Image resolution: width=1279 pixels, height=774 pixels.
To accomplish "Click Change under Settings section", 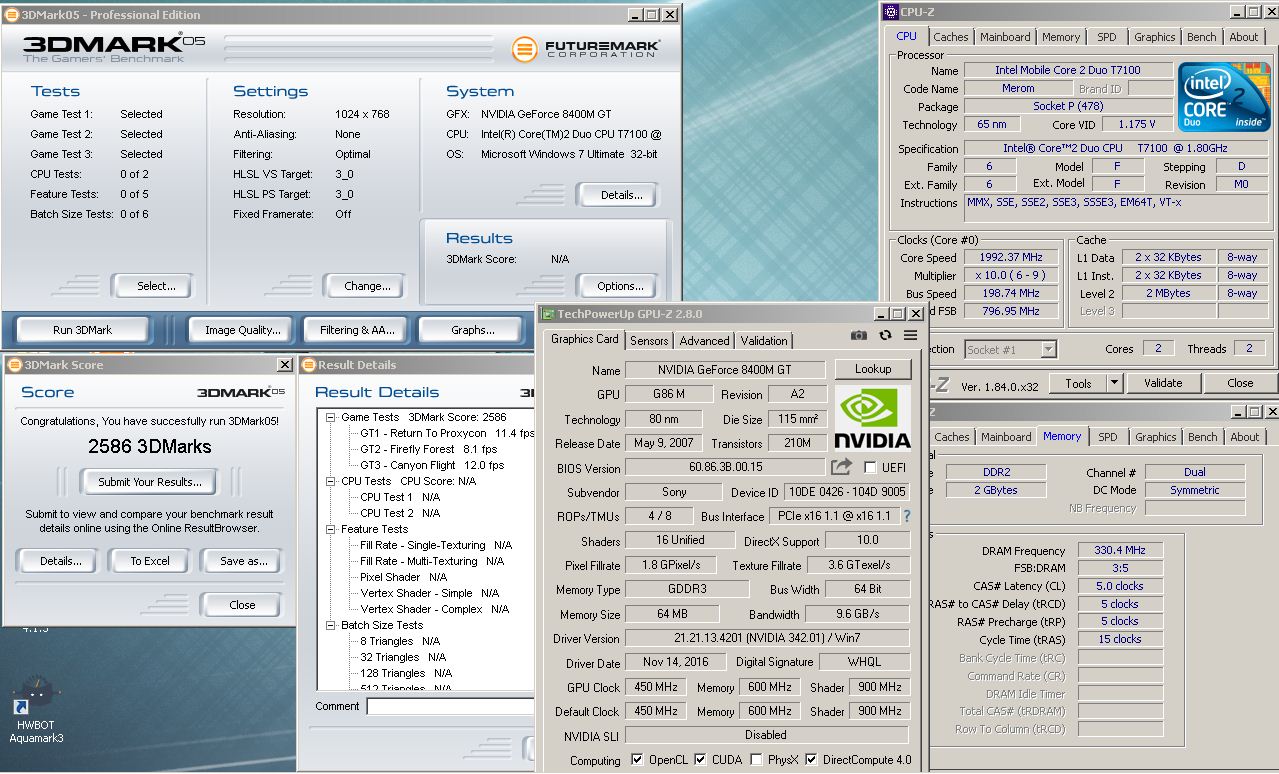I will point(367,286).
